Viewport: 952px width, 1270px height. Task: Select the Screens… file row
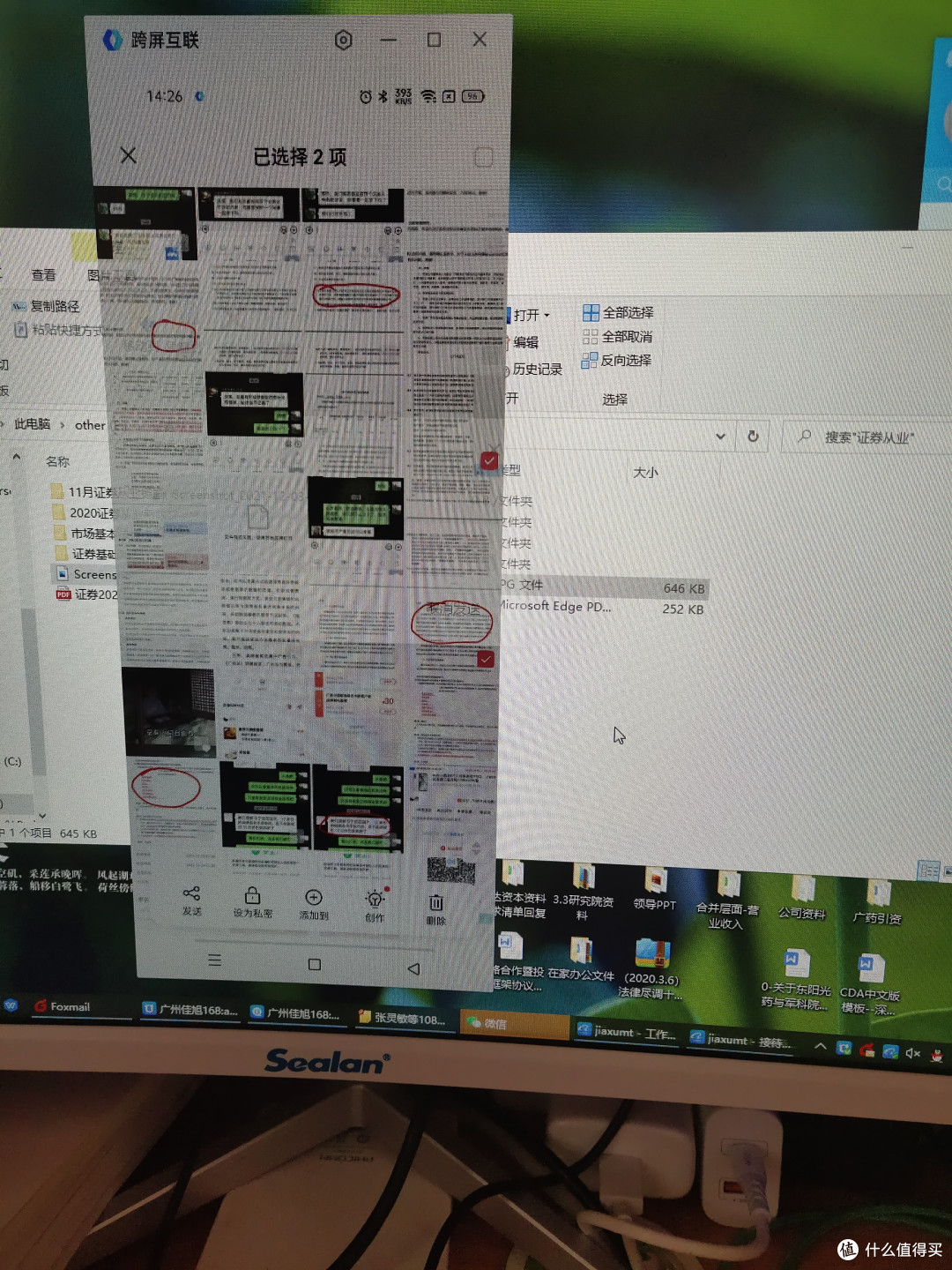pyautogui.click(x=85, y=574)
